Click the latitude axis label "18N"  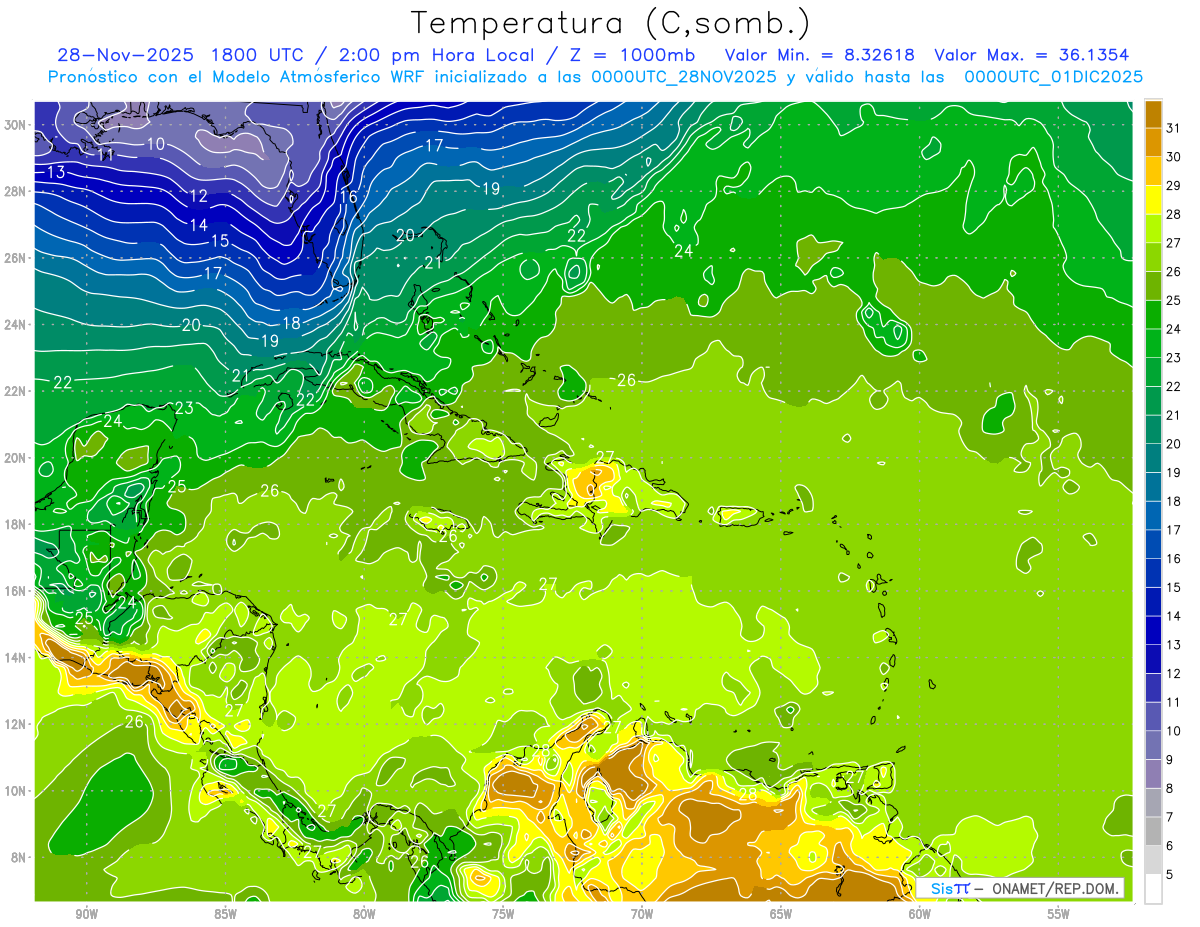coord(15,525)
